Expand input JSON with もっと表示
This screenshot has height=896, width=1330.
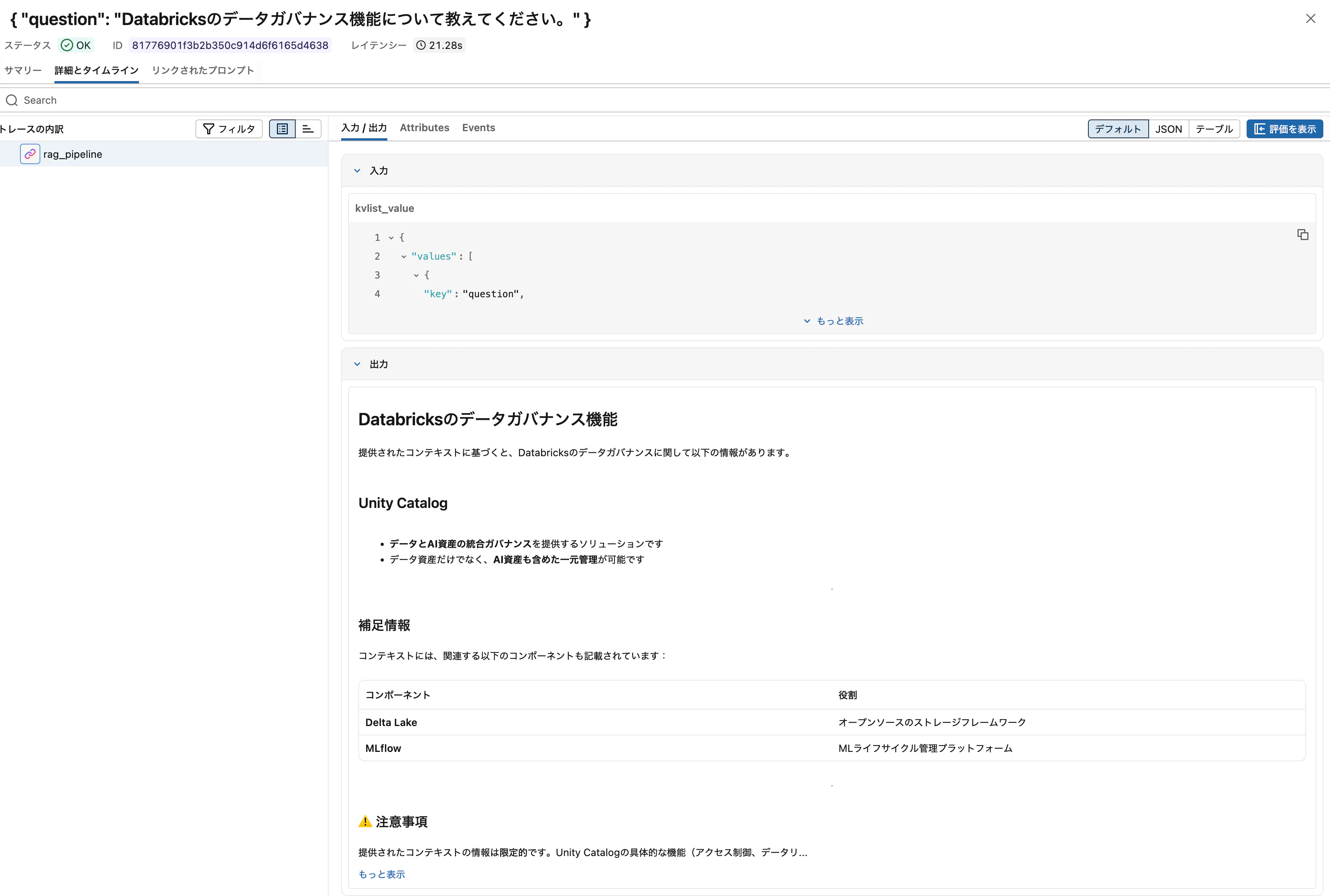pos(832,321)
